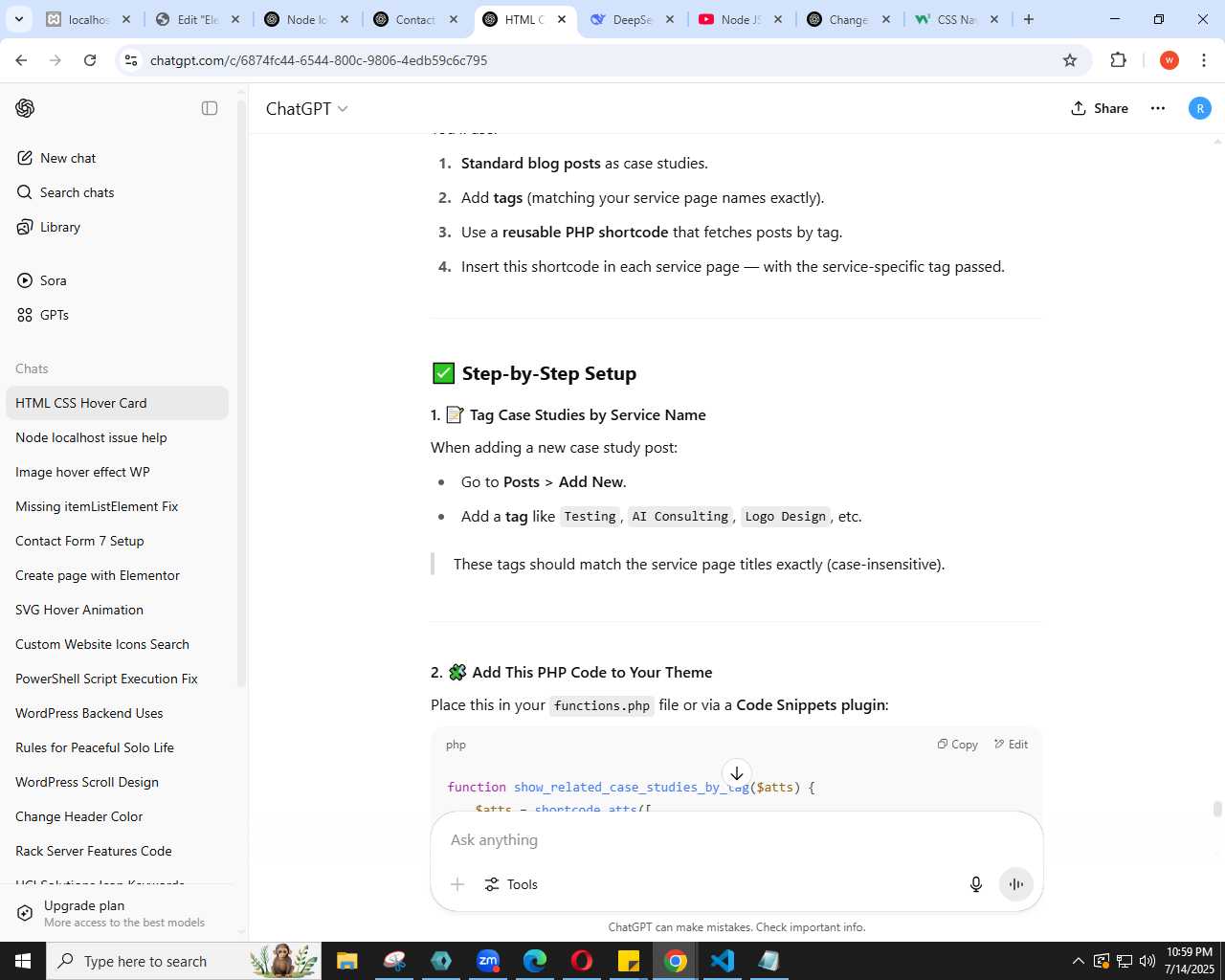Collapse the sidebar with toggle icon
This screenshot has height=980, width=1225.
210,108
